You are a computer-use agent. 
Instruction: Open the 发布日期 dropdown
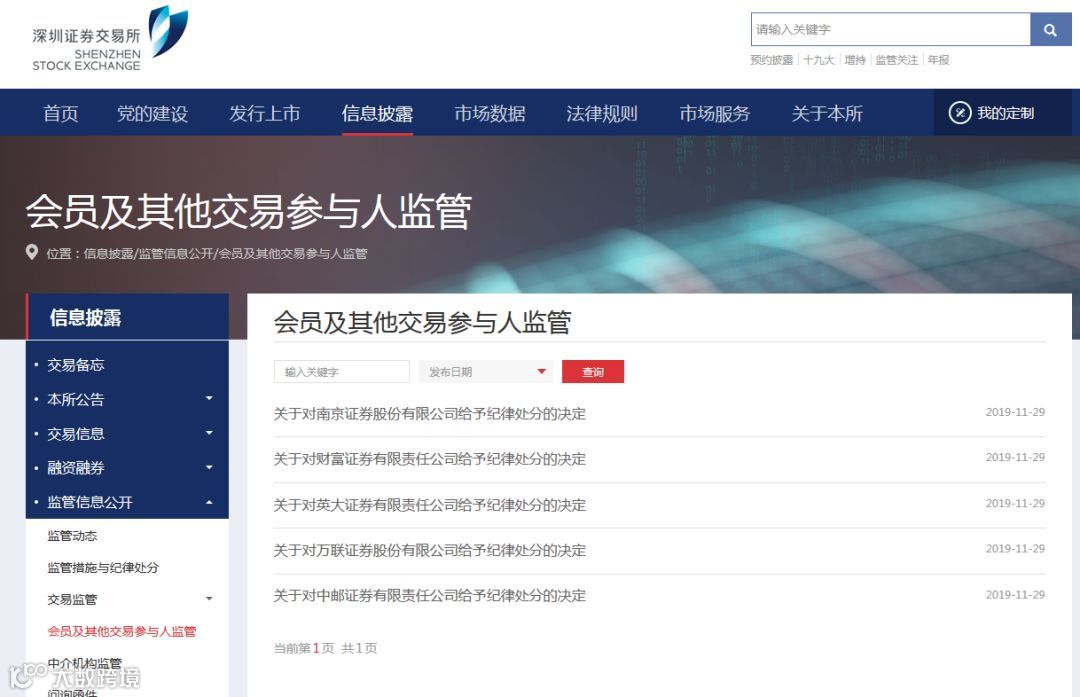click(x=486, y=372)
